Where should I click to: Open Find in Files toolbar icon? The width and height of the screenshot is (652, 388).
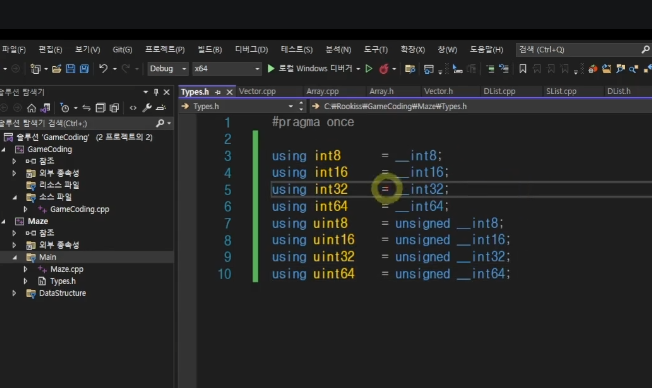click(x=410, y=69)
